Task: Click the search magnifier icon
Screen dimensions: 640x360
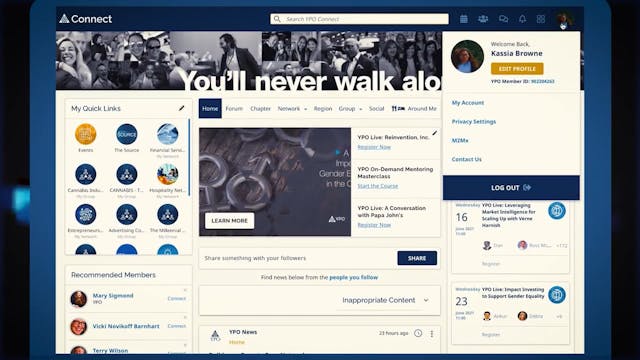Action: coord(277,19)
